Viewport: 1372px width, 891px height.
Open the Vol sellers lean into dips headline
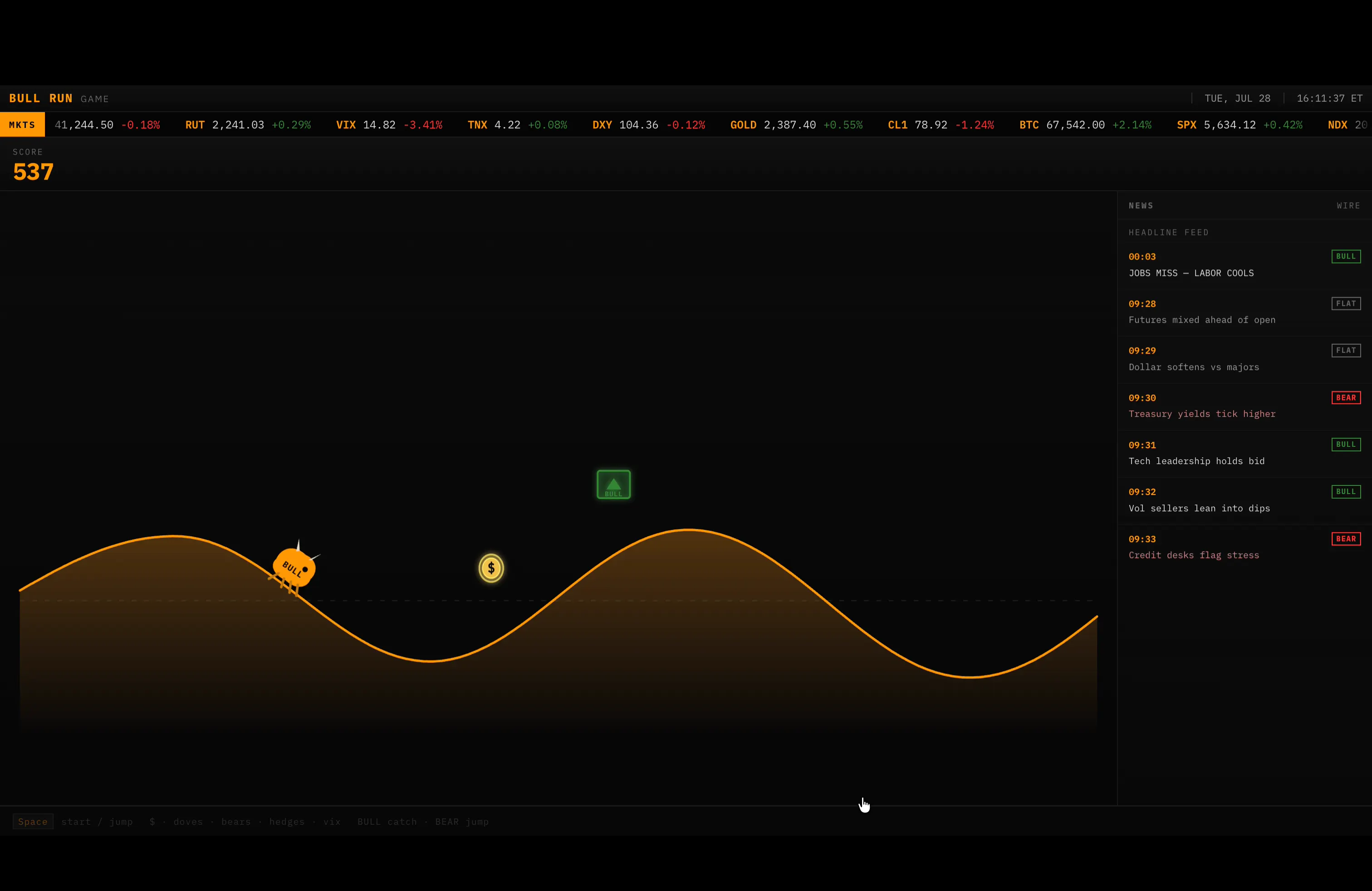coord(1199,508)
